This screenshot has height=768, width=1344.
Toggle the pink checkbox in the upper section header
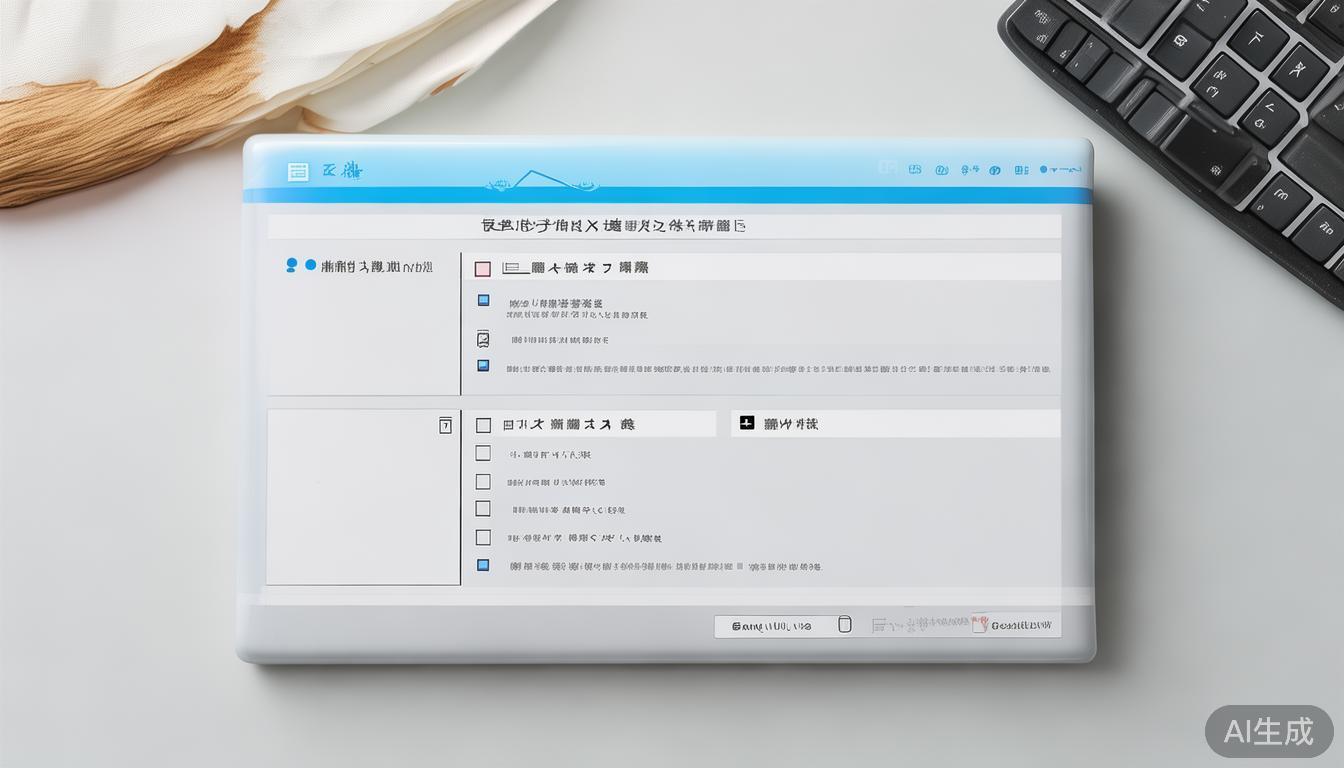click(482, 268)
